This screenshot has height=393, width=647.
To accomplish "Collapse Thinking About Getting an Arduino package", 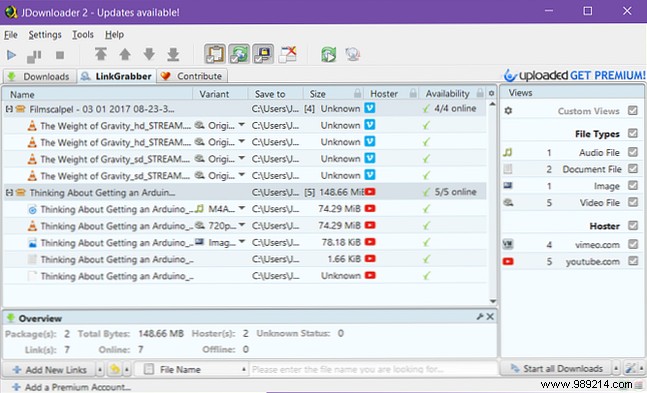I will [9, 192].
